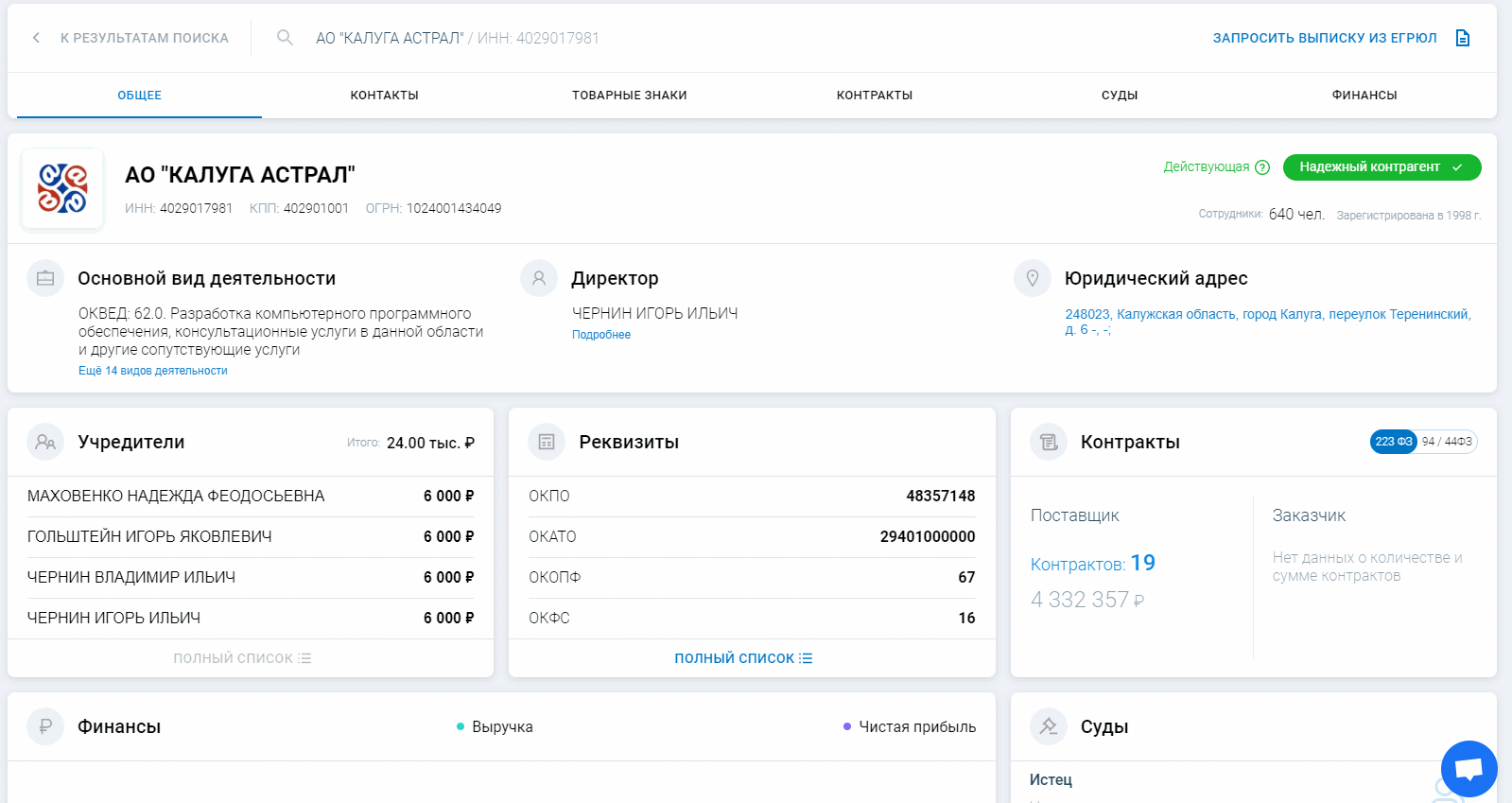Click the АО Калуга Астрал company logo
The height and width of the screenshot is (803, 1512).
click(x=62, y=188)
